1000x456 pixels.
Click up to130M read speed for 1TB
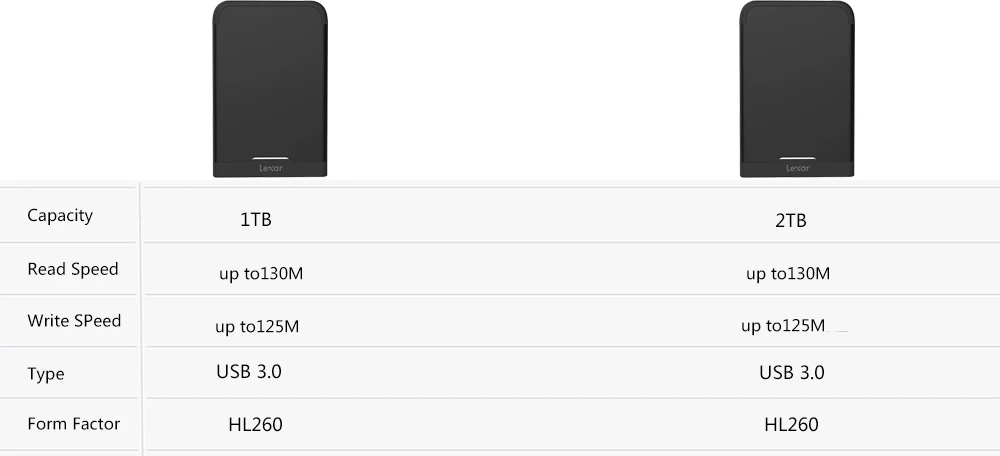click(261, 274)
